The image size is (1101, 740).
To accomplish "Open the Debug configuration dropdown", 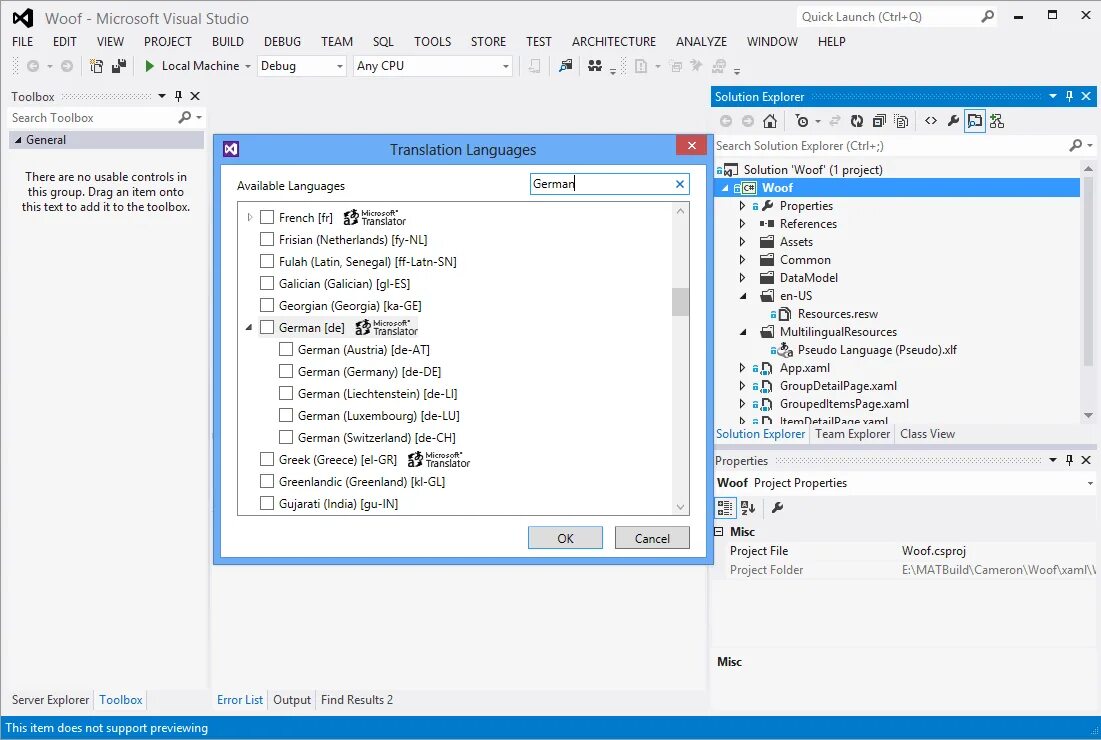I will coord(340,66).
